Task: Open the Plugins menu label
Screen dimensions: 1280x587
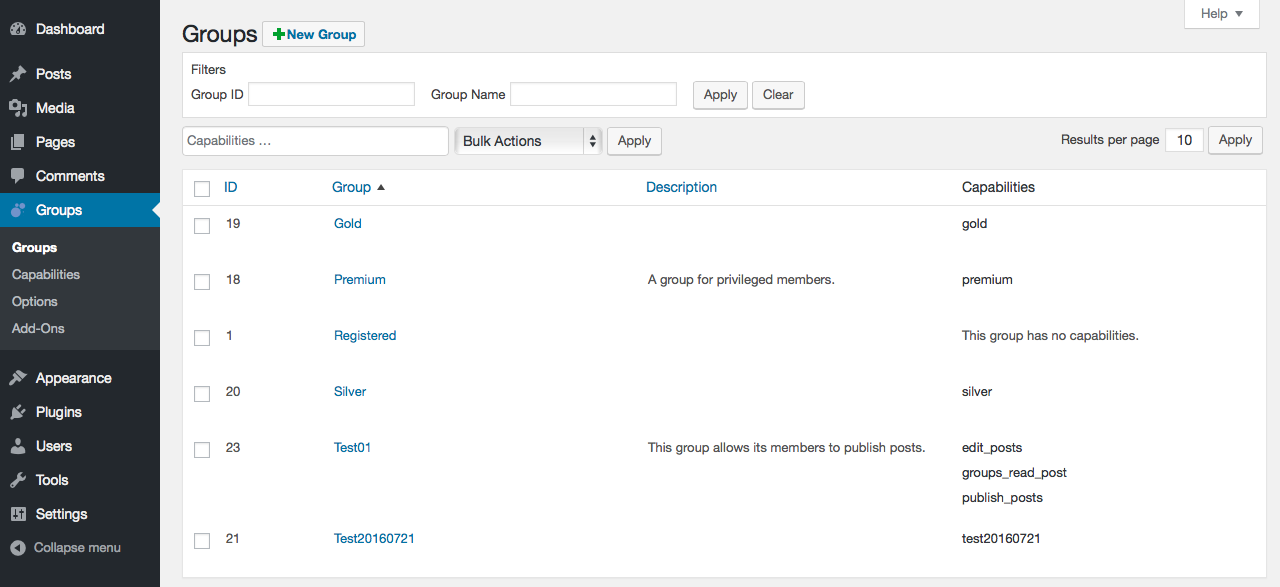Action: pos(59,412)
